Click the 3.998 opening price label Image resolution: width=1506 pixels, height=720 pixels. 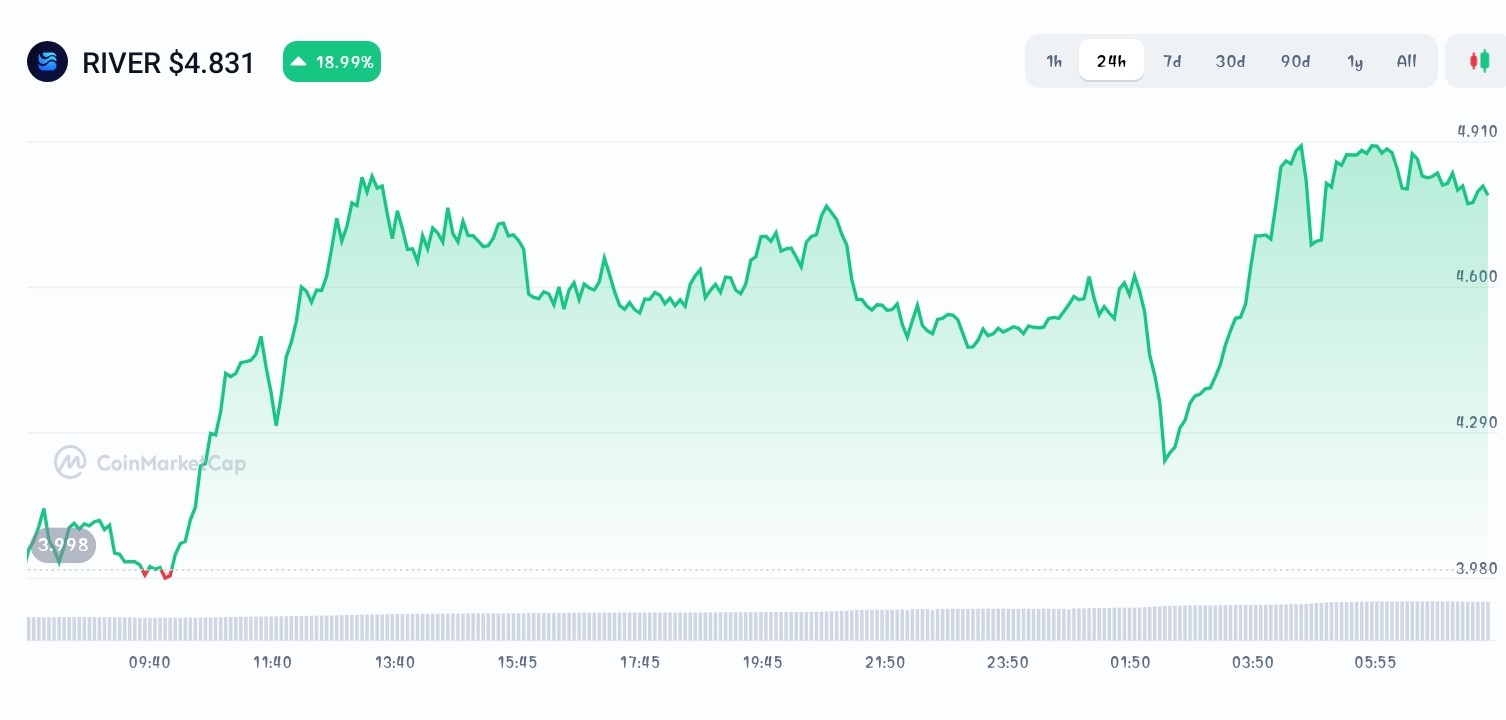[x=63, y=546]
